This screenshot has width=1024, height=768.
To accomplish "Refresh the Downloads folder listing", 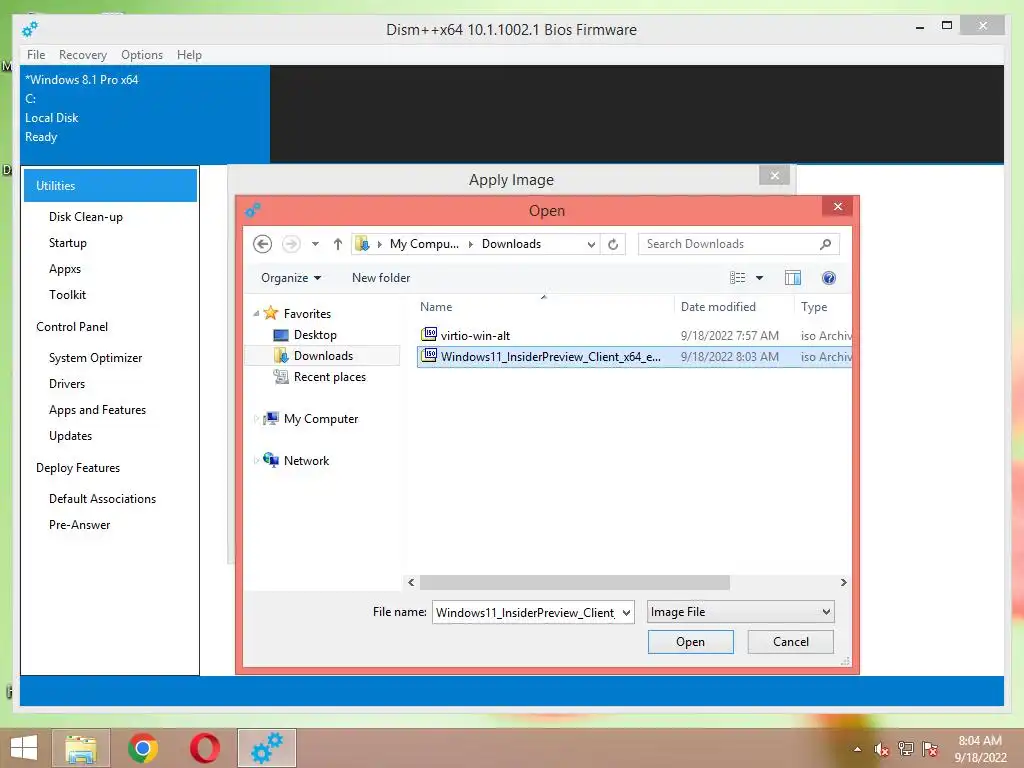I will coord(613,244).
